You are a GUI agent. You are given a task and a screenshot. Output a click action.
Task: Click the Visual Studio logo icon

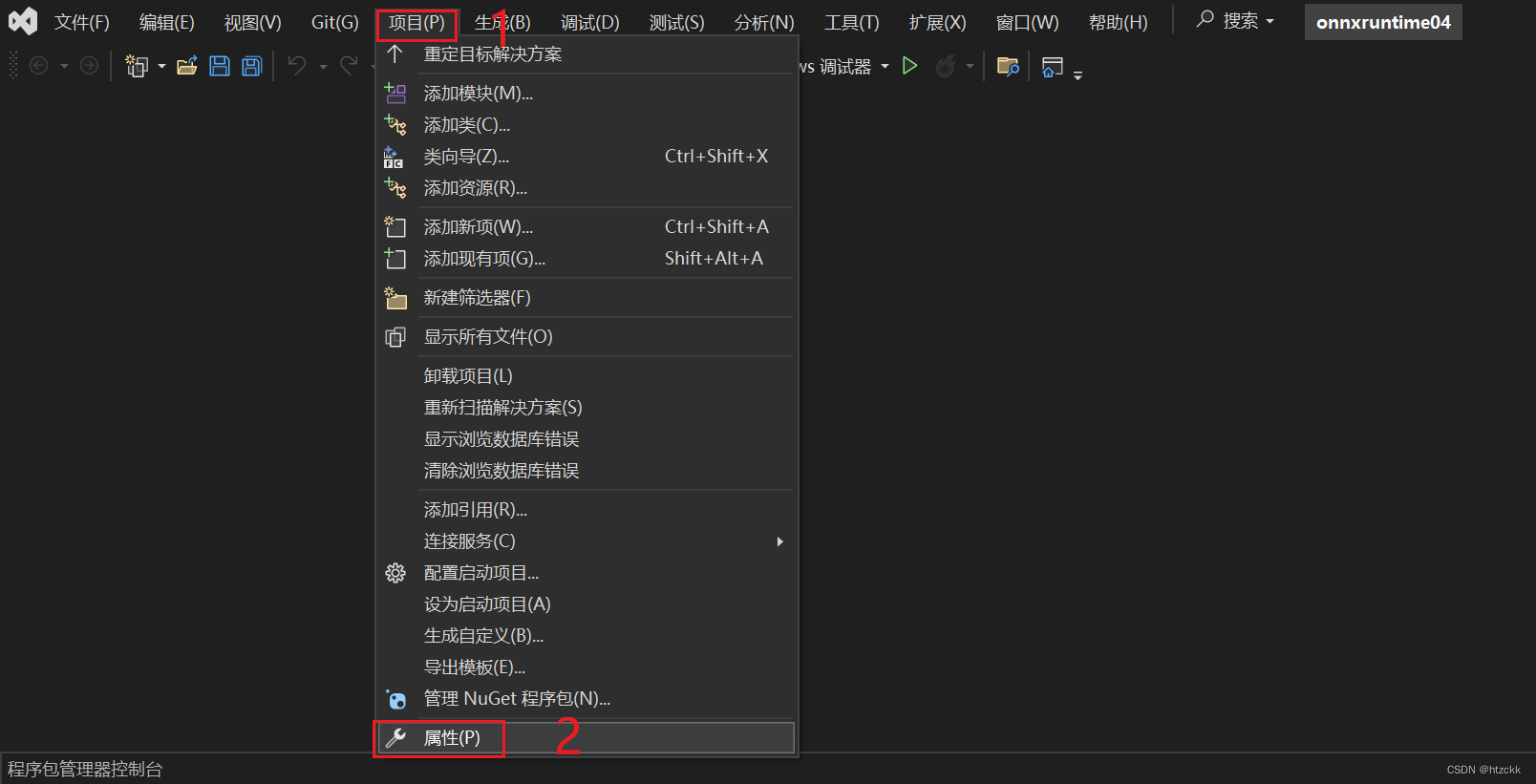click(x=22, y=21)
